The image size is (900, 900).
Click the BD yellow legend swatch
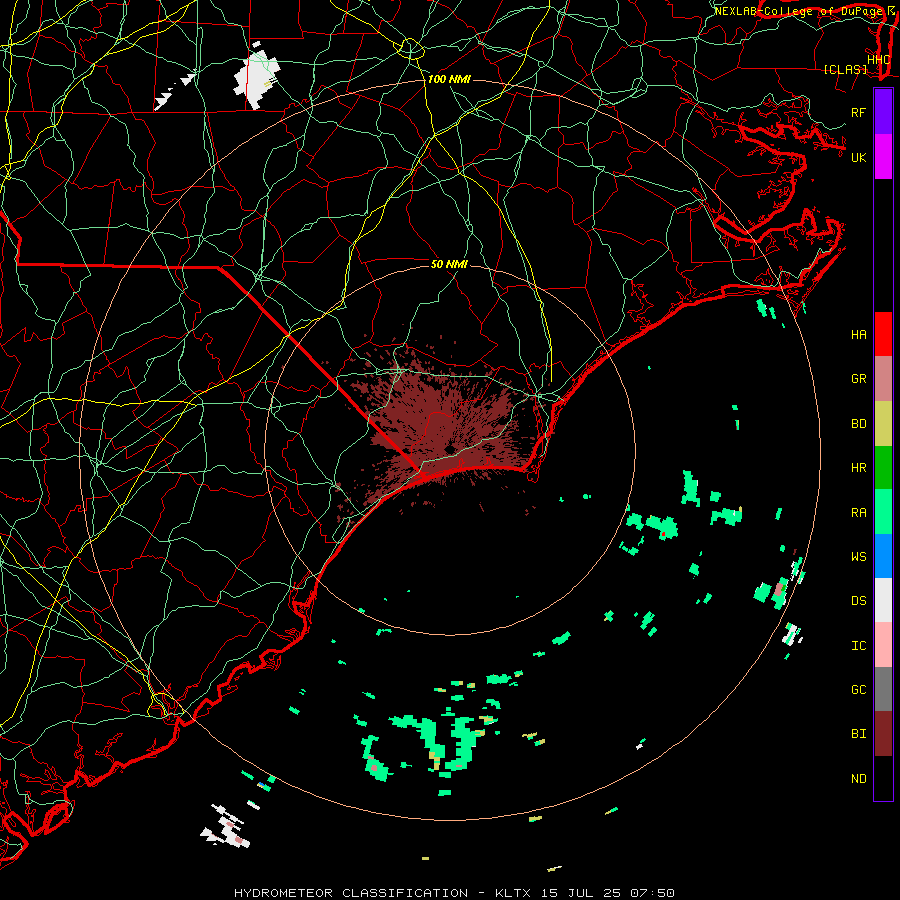coord(883,424)
